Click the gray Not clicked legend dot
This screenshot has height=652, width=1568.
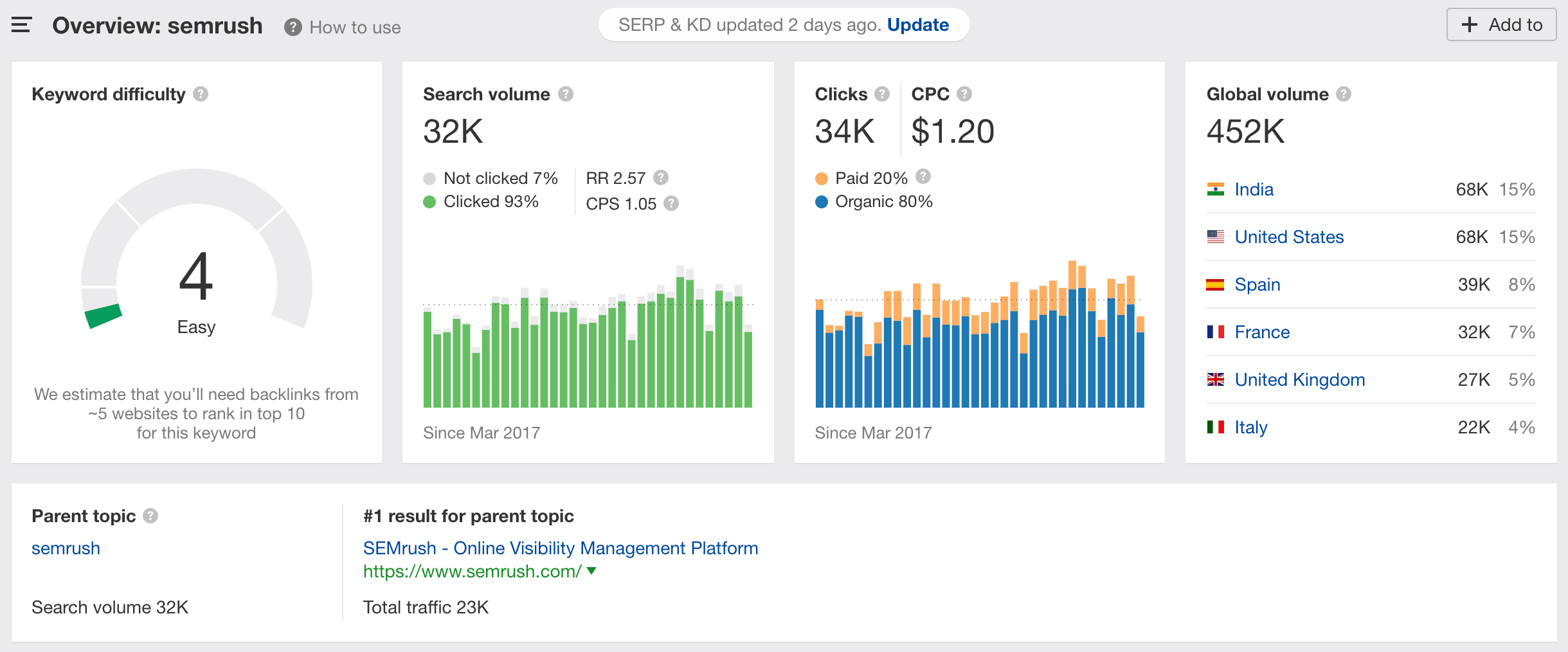pos(429,178)
